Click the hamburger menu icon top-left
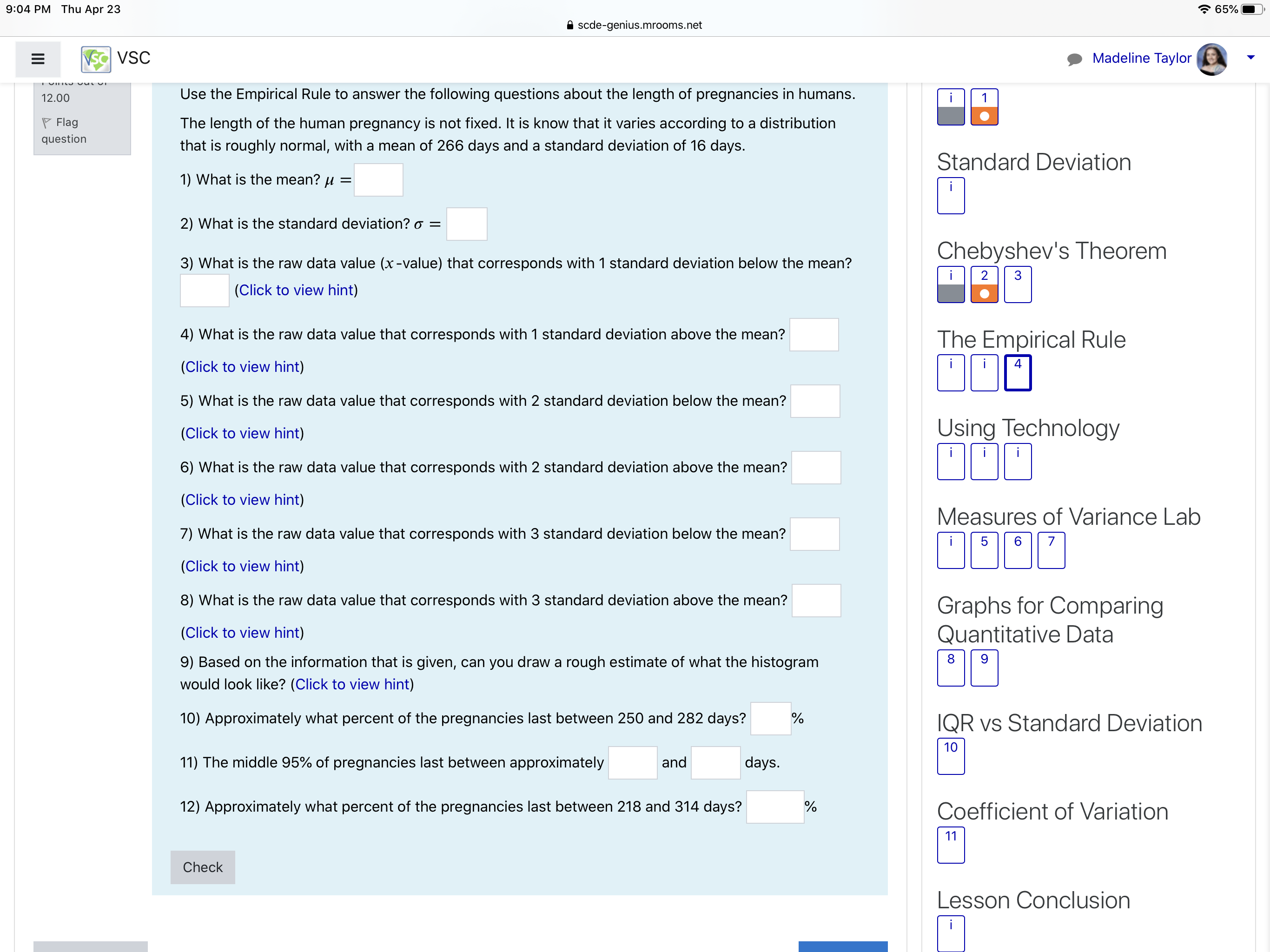The width and height of the screenshot is (1270, 952). coord(38,58)
